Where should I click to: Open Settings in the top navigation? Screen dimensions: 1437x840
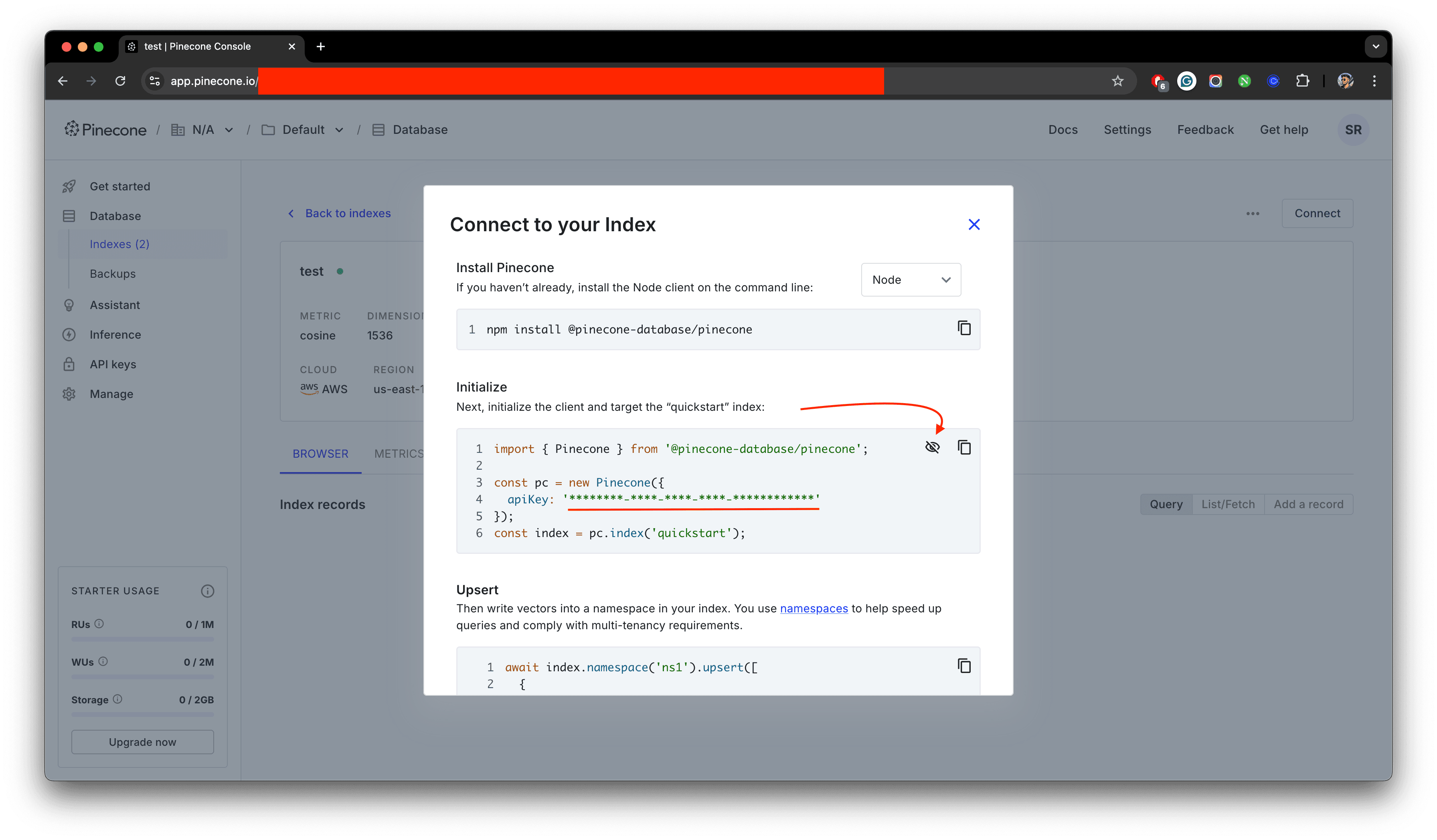click(1127, 130)
